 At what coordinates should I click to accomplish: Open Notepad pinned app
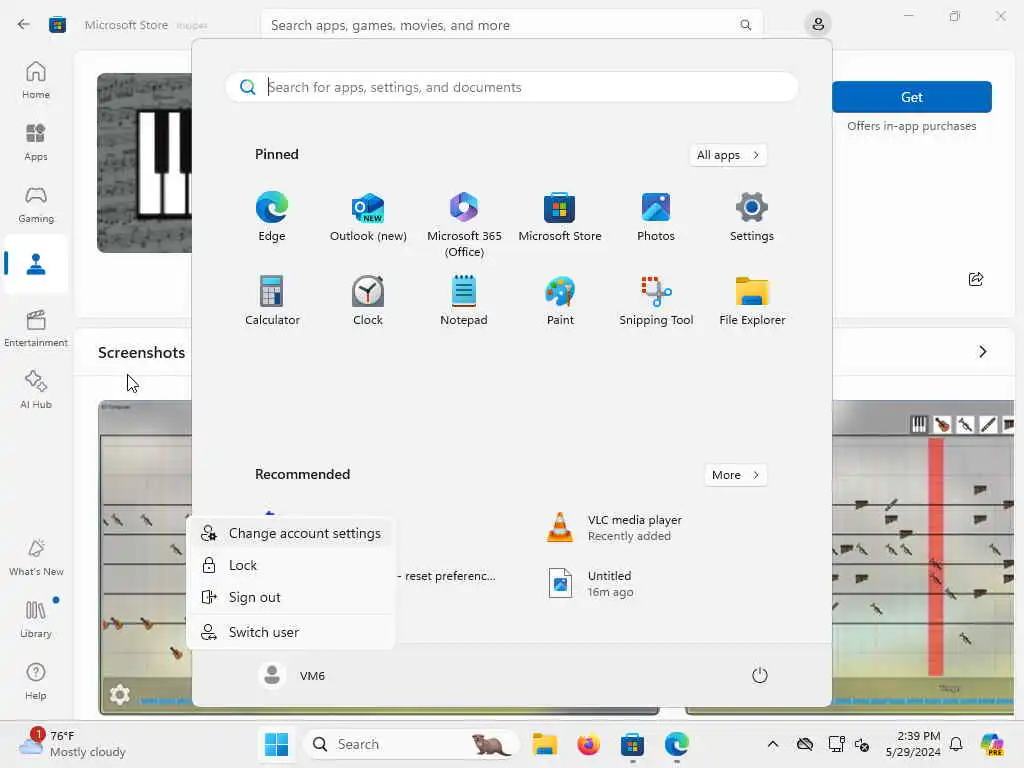tap(464, 300)
